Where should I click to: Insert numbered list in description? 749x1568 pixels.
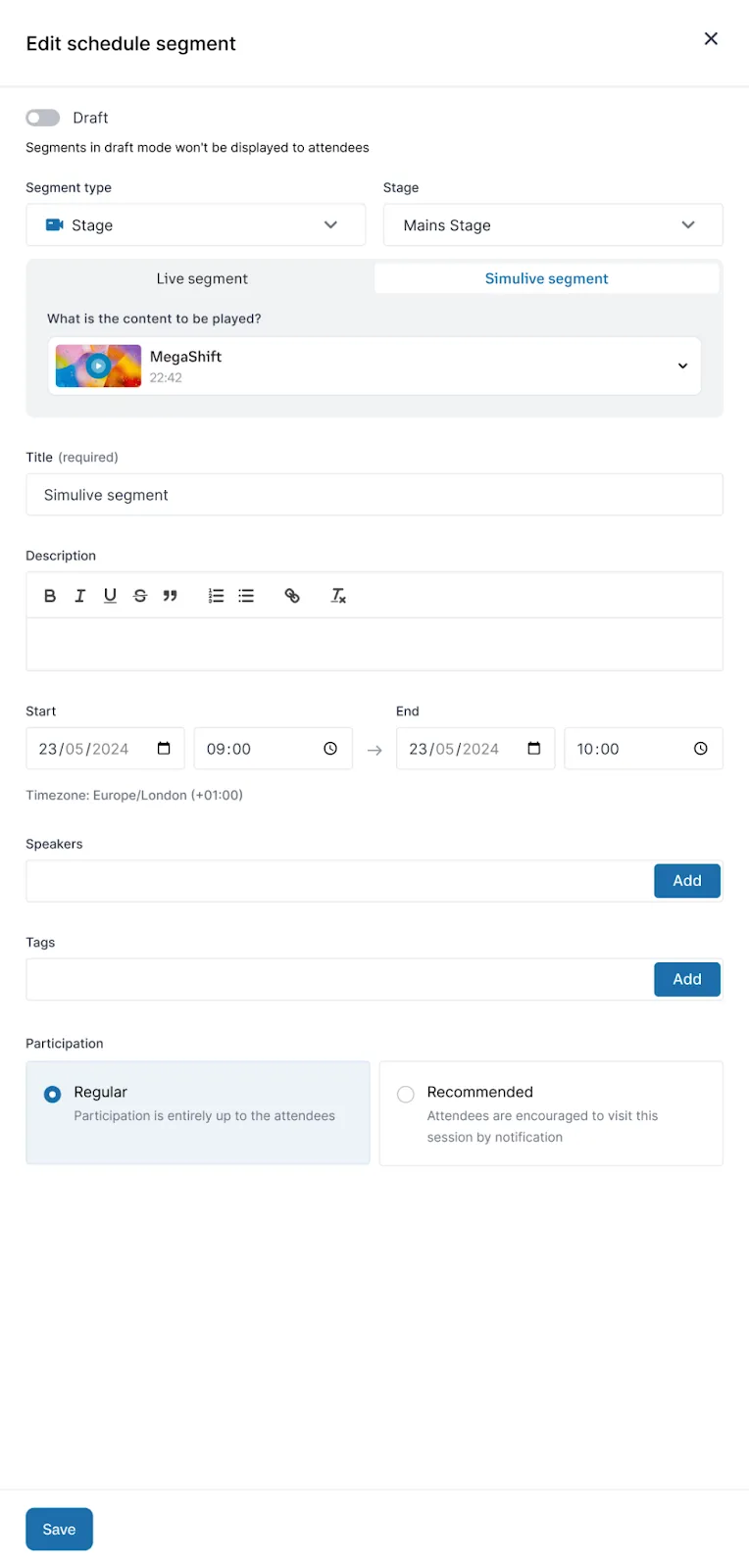[216, 596]
